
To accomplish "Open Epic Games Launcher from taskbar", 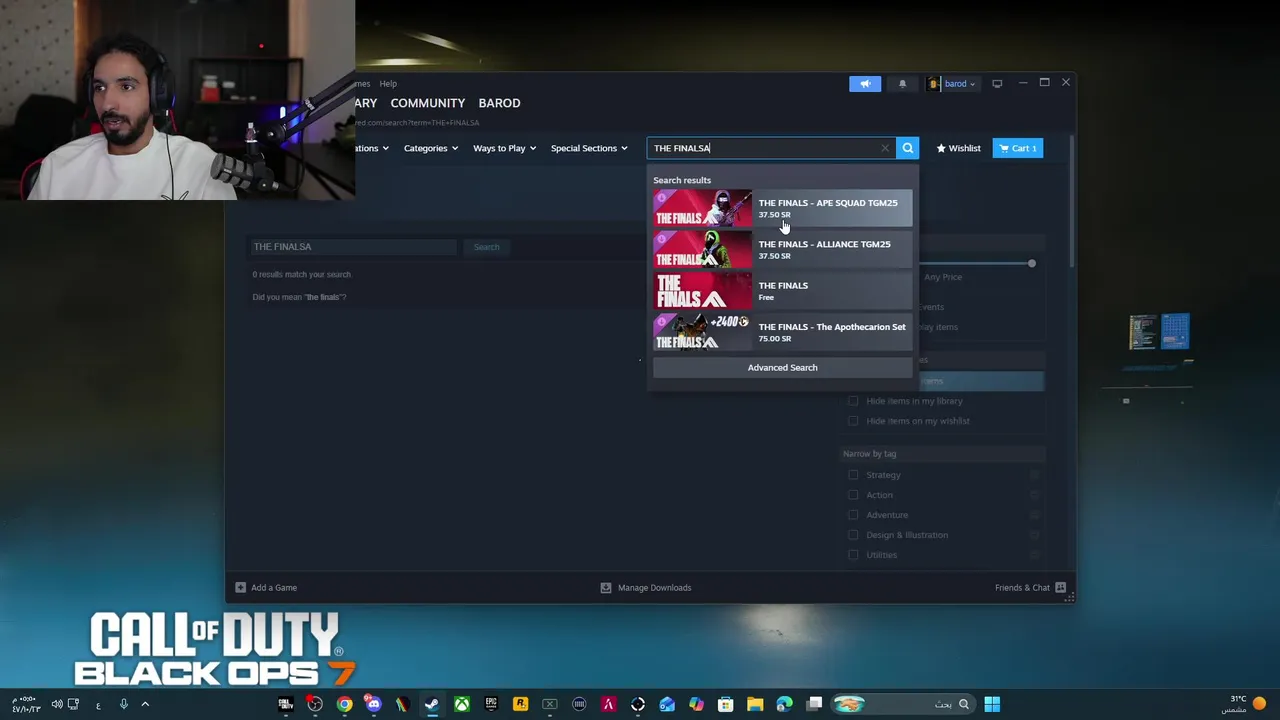I will pyautogui.click(x=491, y=704).
